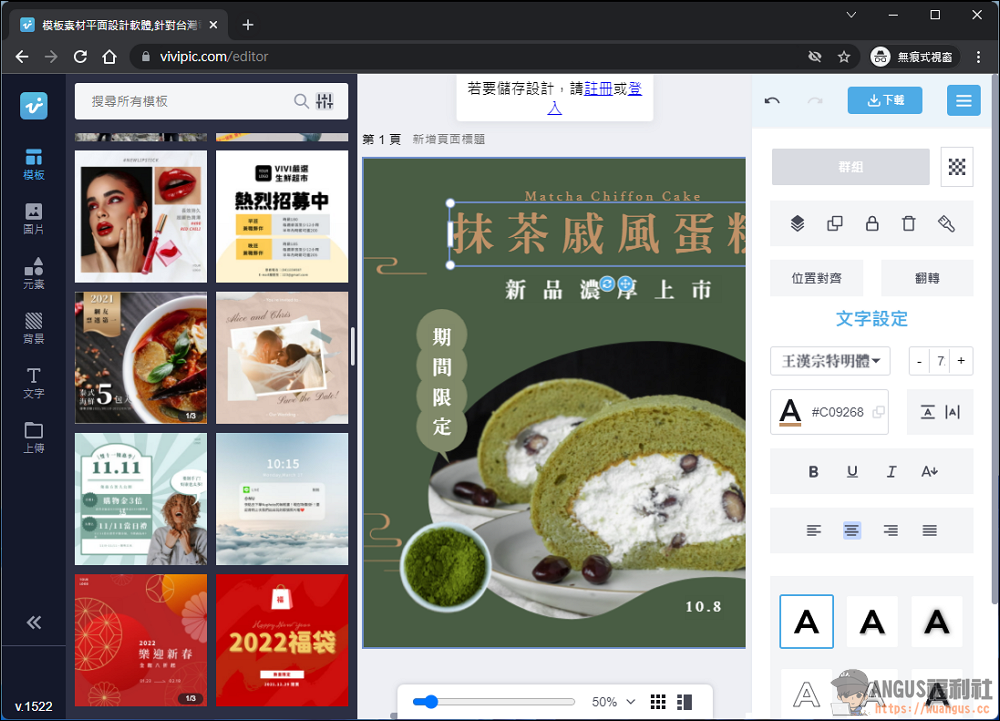
Task: Click the font size value field
Action: [940, 361]
